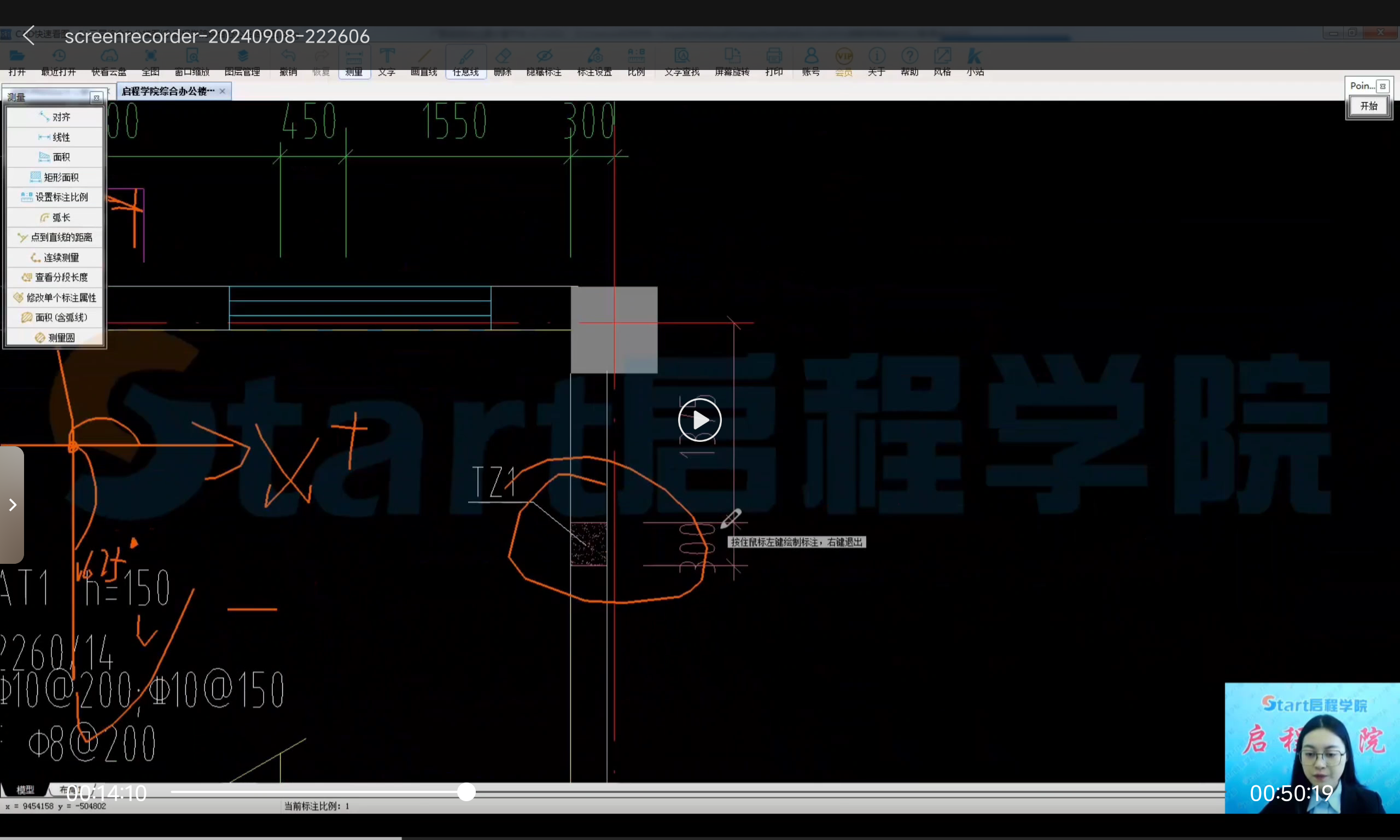Image resolution: width=1400 pixels, height=840 pixels.
Task: Choose 面积 area measurement
Action: click(x=55, y=157)
